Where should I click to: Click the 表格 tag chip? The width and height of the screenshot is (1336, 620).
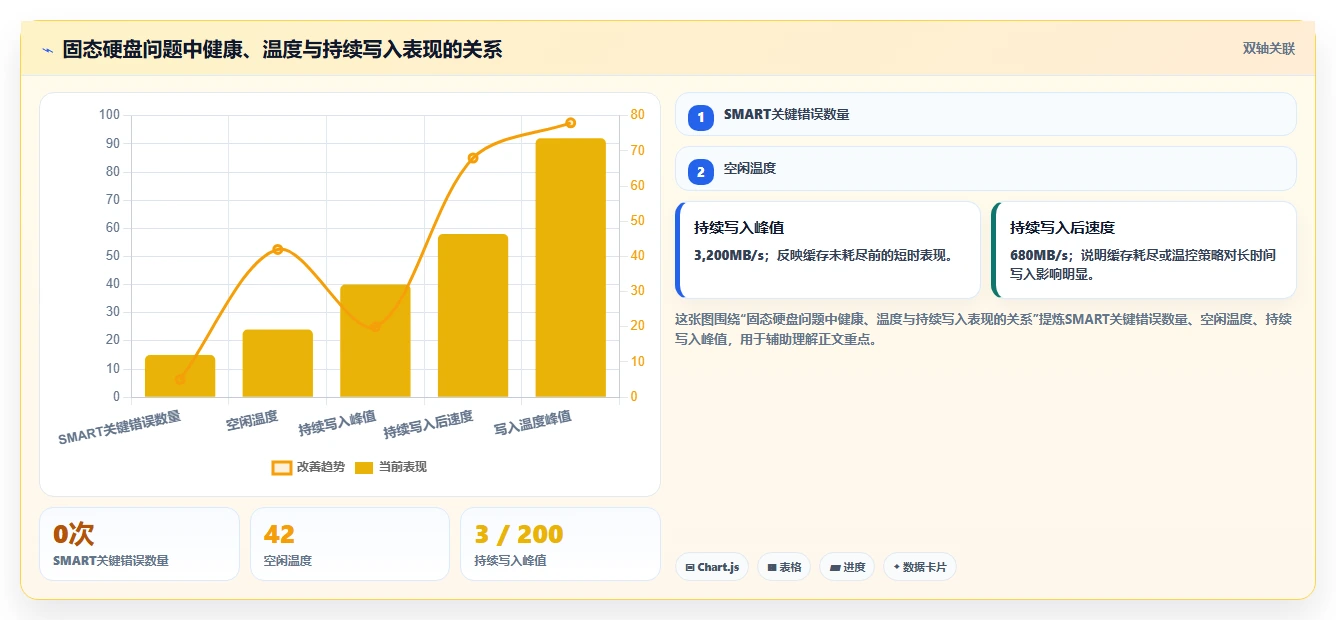click(x=784, y=567)
